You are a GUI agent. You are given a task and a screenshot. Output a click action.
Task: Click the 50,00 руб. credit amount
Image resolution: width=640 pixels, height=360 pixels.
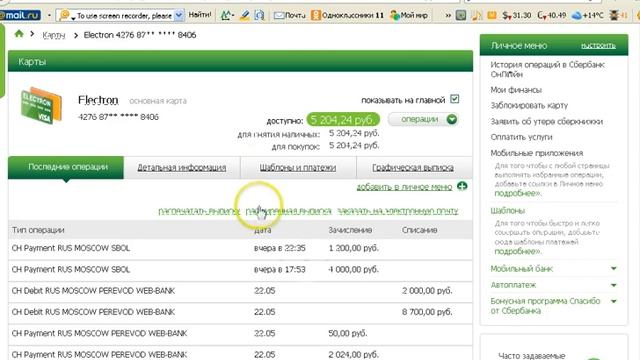click(x=348, y=333)
